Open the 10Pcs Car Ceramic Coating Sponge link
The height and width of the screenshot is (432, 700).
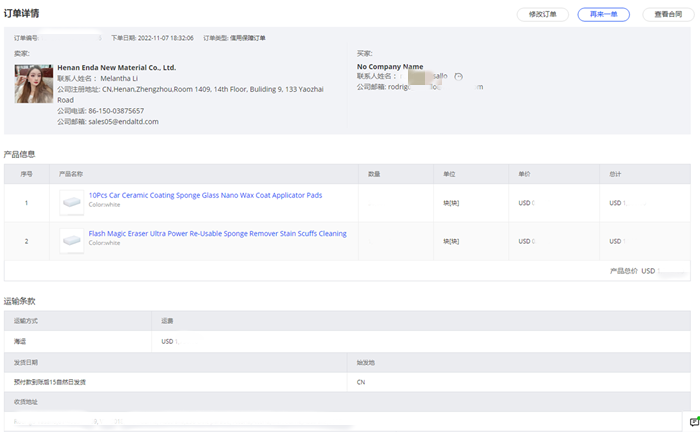click(205, 195)
